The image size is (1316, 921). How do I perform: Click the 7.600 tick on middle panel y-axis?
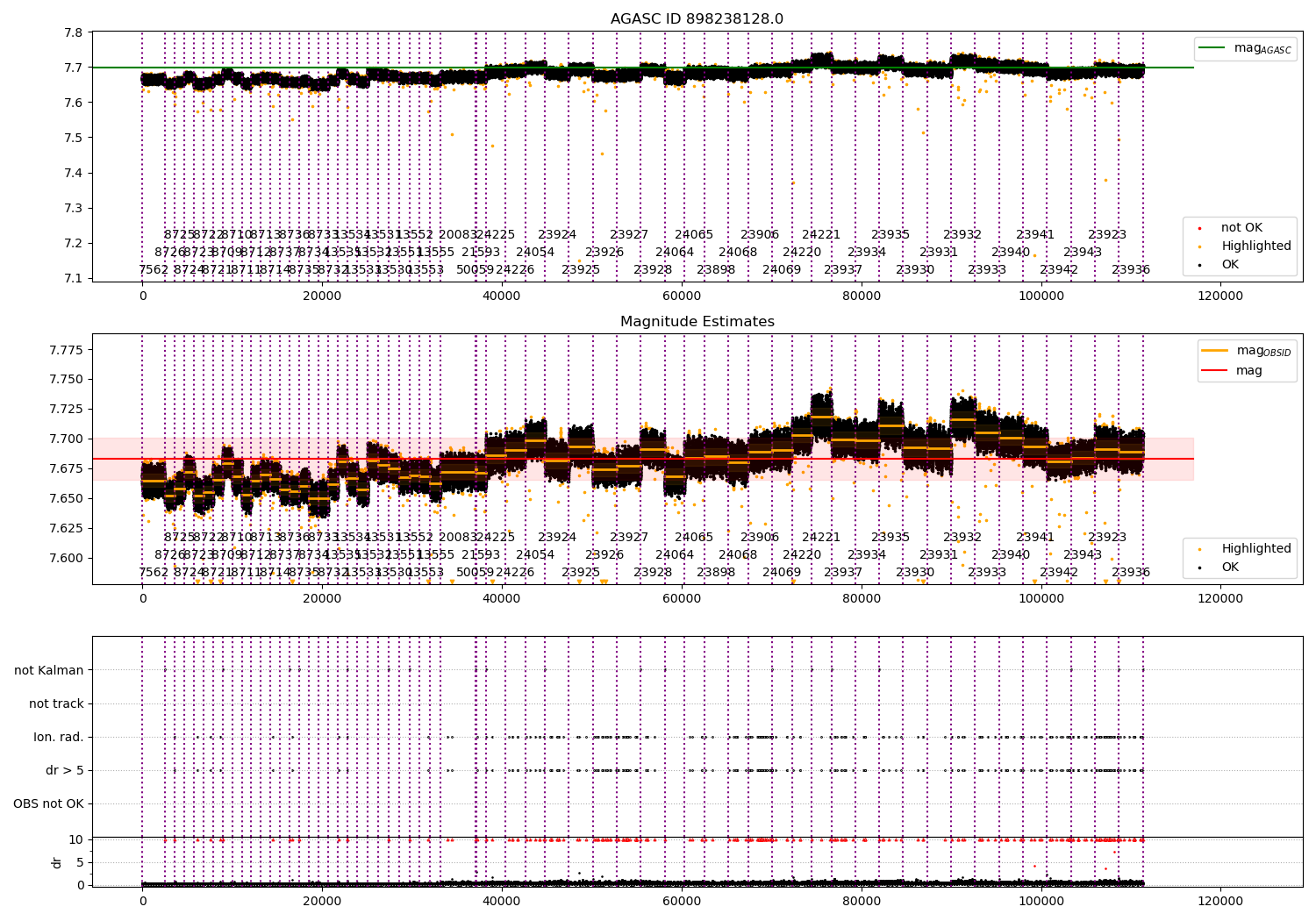[x=67, y=558]
